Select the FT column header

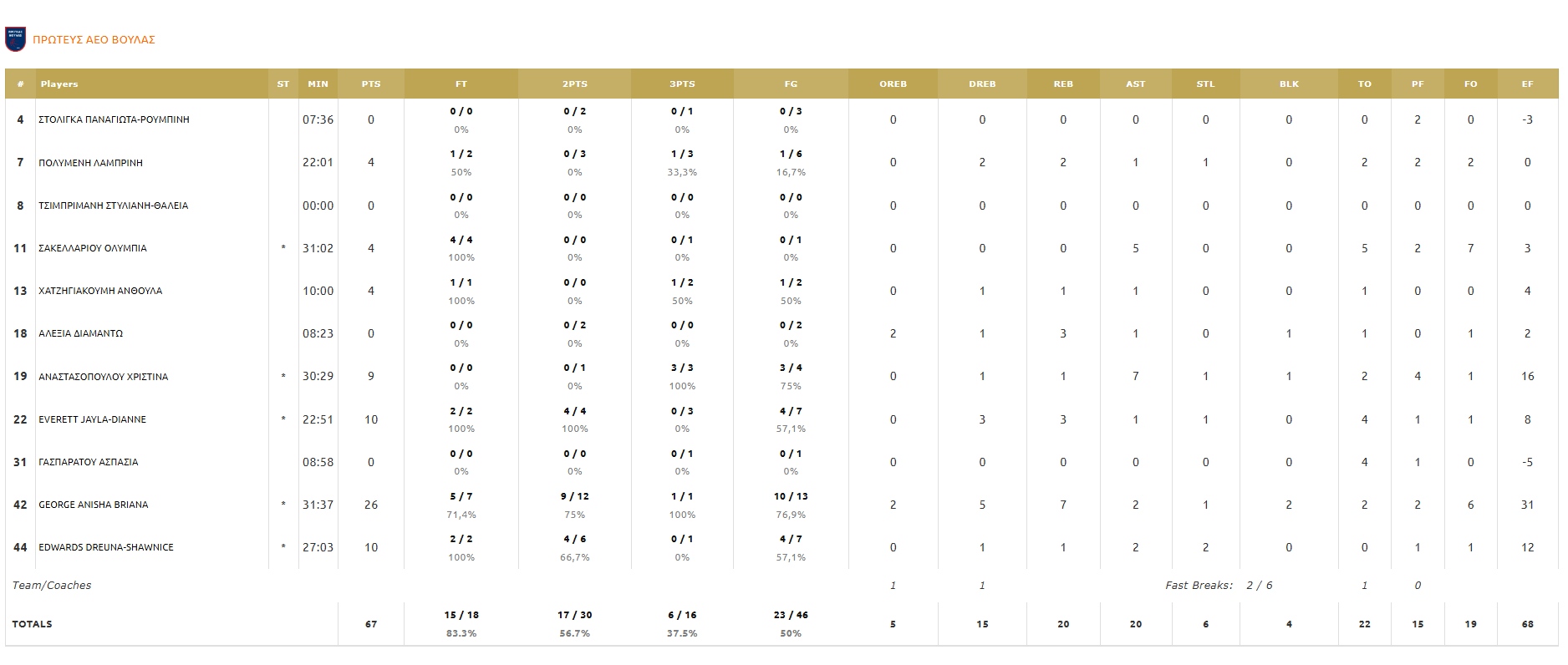click(x=461, y=84)
